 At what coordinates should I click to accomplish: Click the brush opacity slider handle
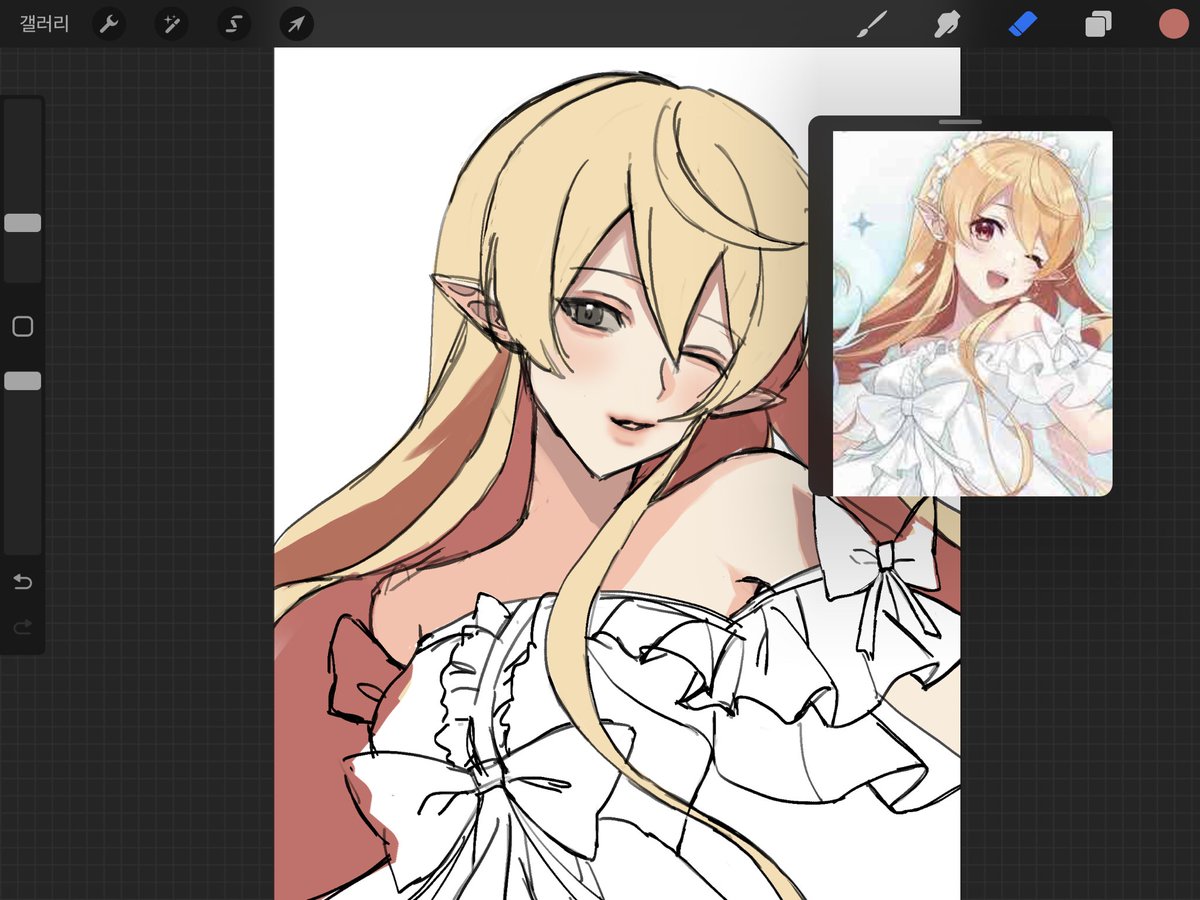22,381
